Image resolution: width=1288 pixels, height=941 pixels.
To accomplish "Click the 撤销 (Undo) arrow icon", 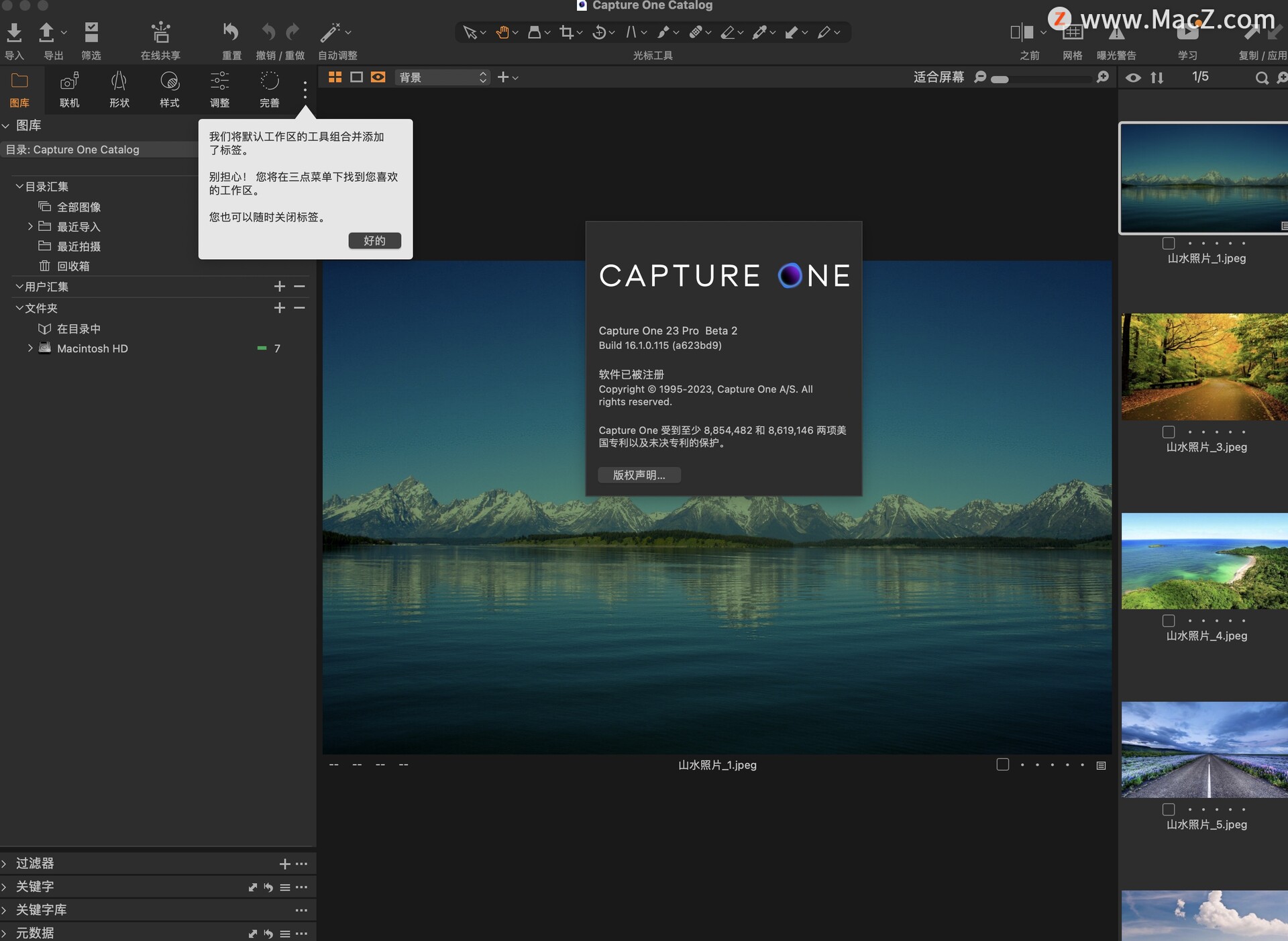I will pos(268,32).
